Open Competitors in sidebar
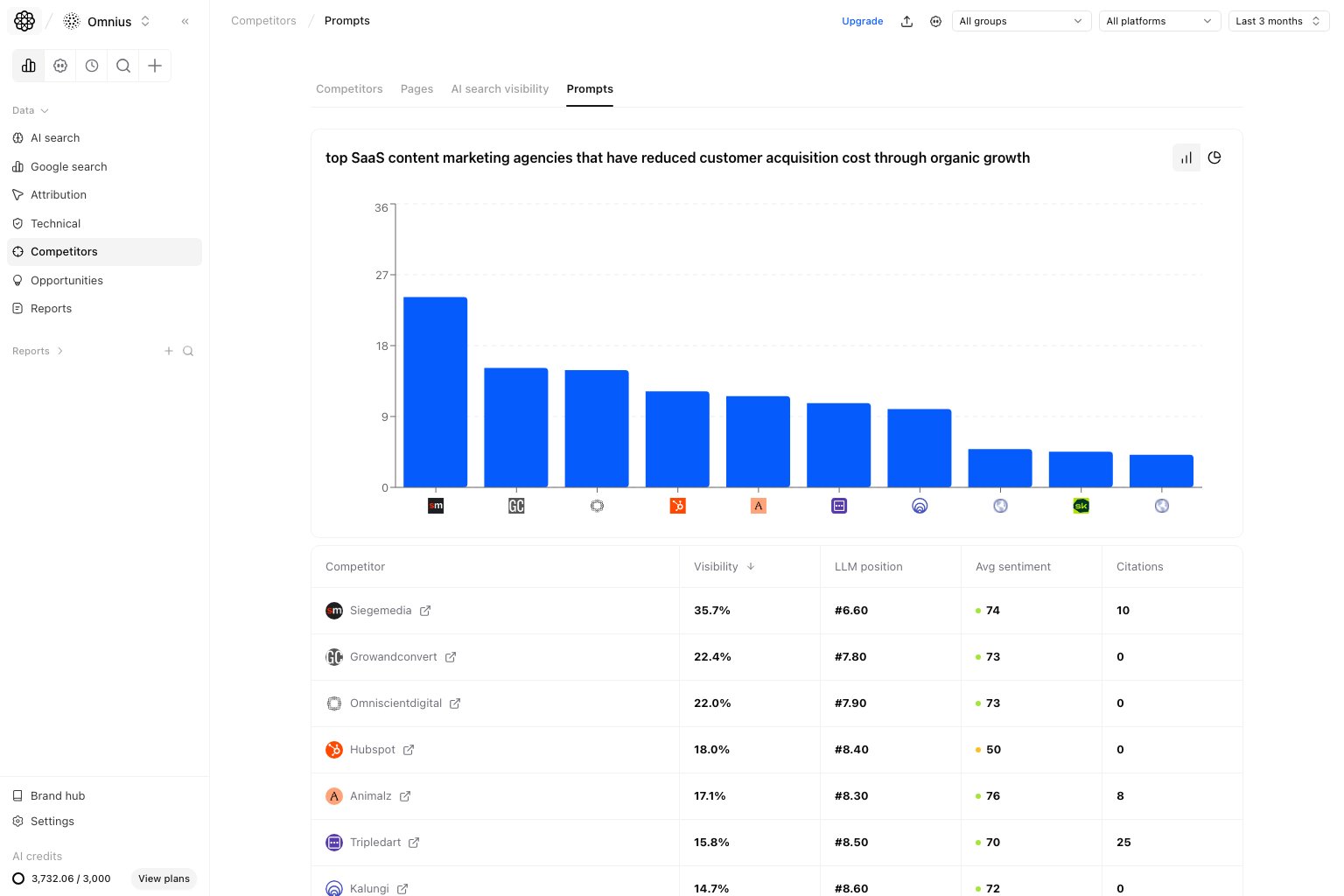The width and height of the screenshot is (1344, 896). pyautogui.click(x=104, y=252)
